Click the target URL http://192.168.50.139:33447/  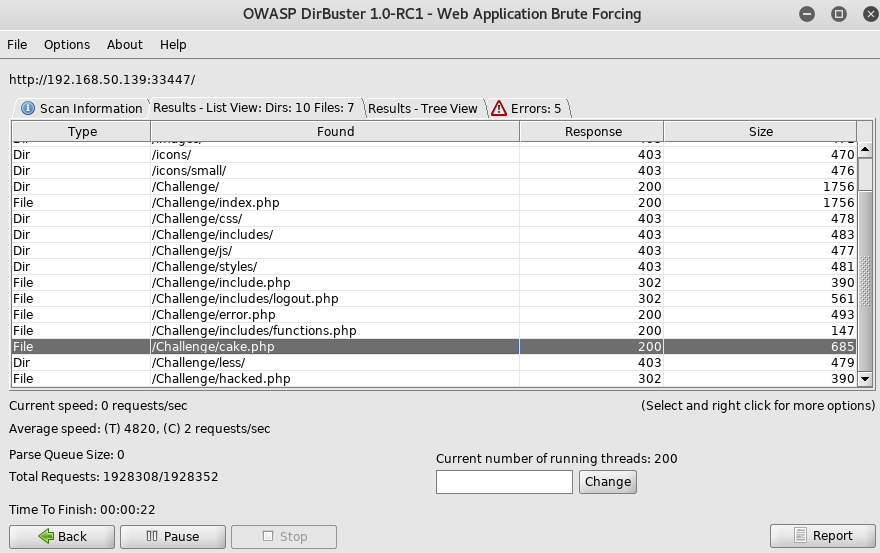pyautogui.click(x=102, y=80)
